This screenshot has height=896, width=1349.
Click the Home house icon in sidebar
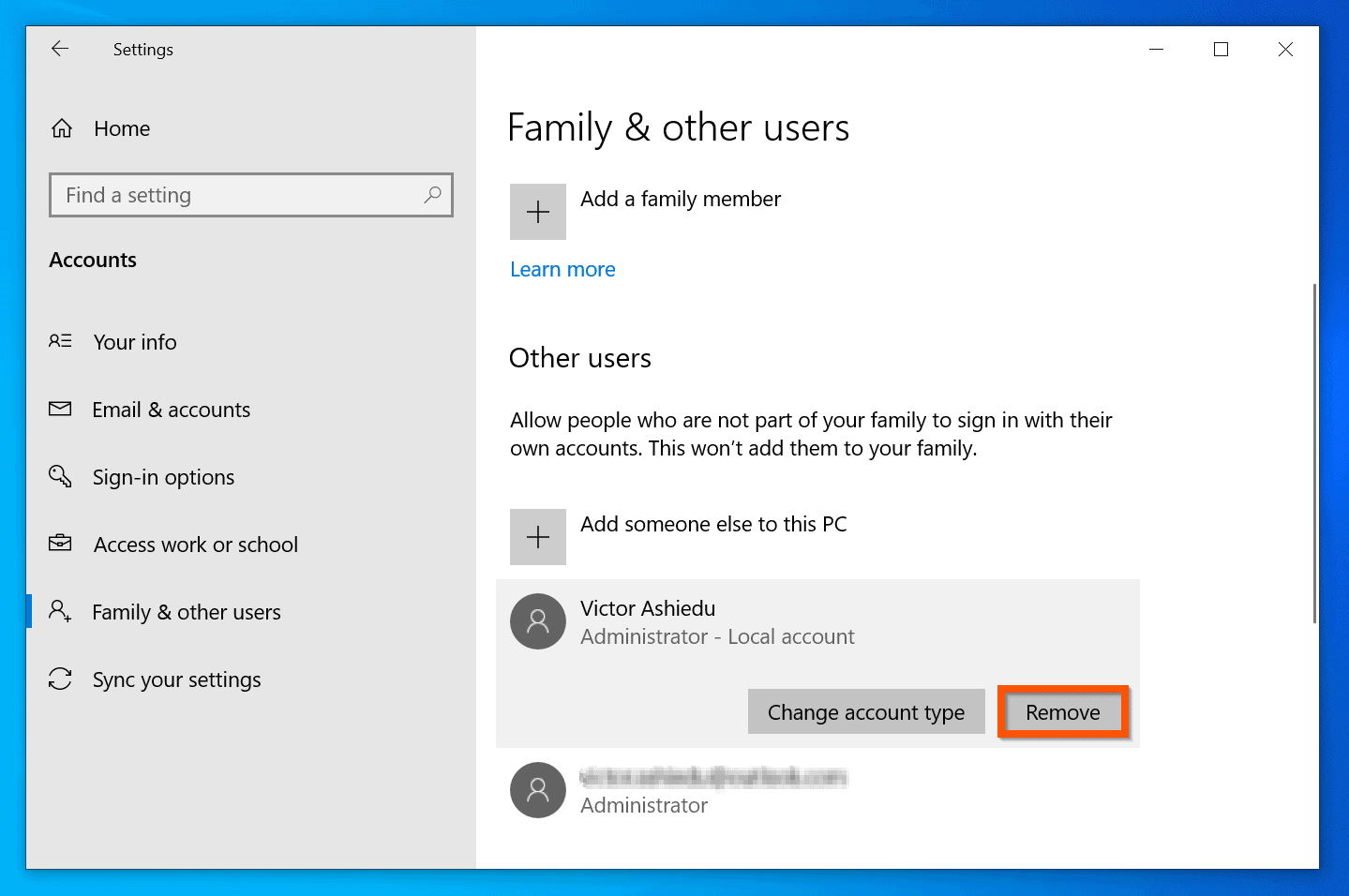tap(61, 127)
